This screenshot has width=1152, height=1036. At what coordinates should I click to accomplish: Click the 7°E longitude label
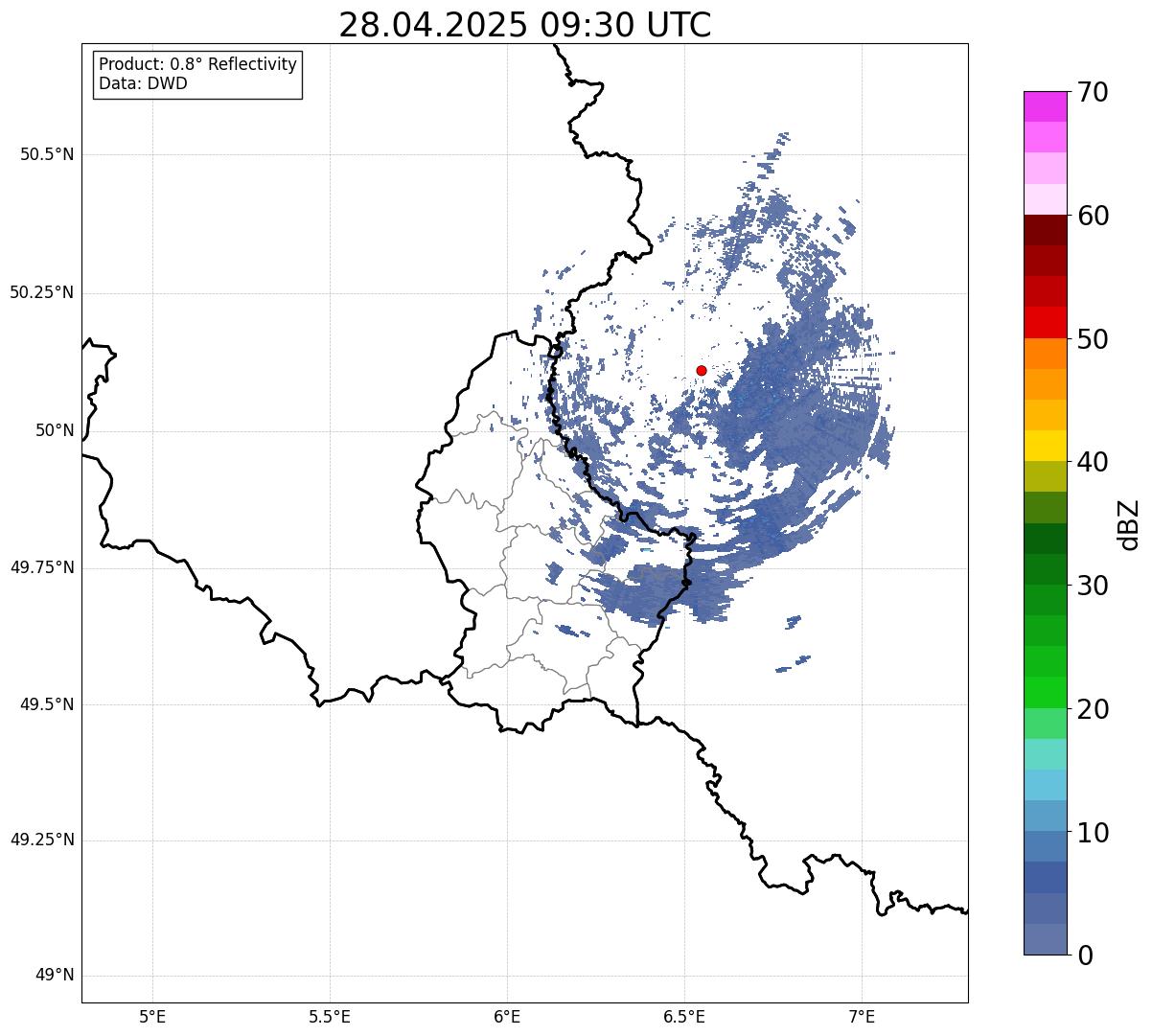click(x=862, y=1016)
